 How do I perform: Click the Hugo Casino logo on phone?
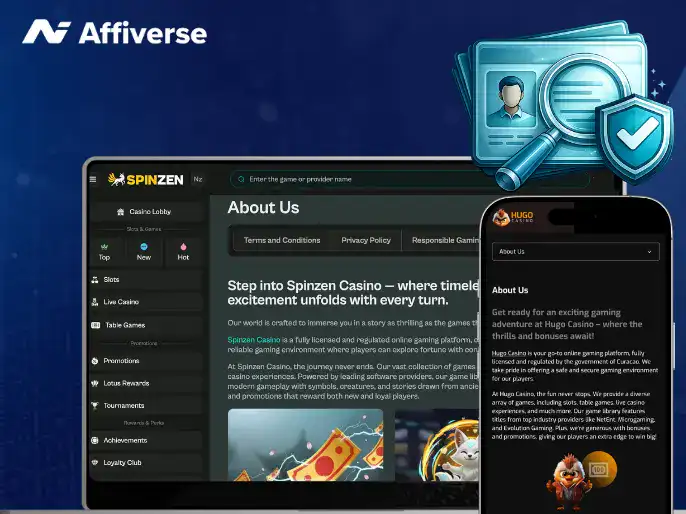pos(513,217)
